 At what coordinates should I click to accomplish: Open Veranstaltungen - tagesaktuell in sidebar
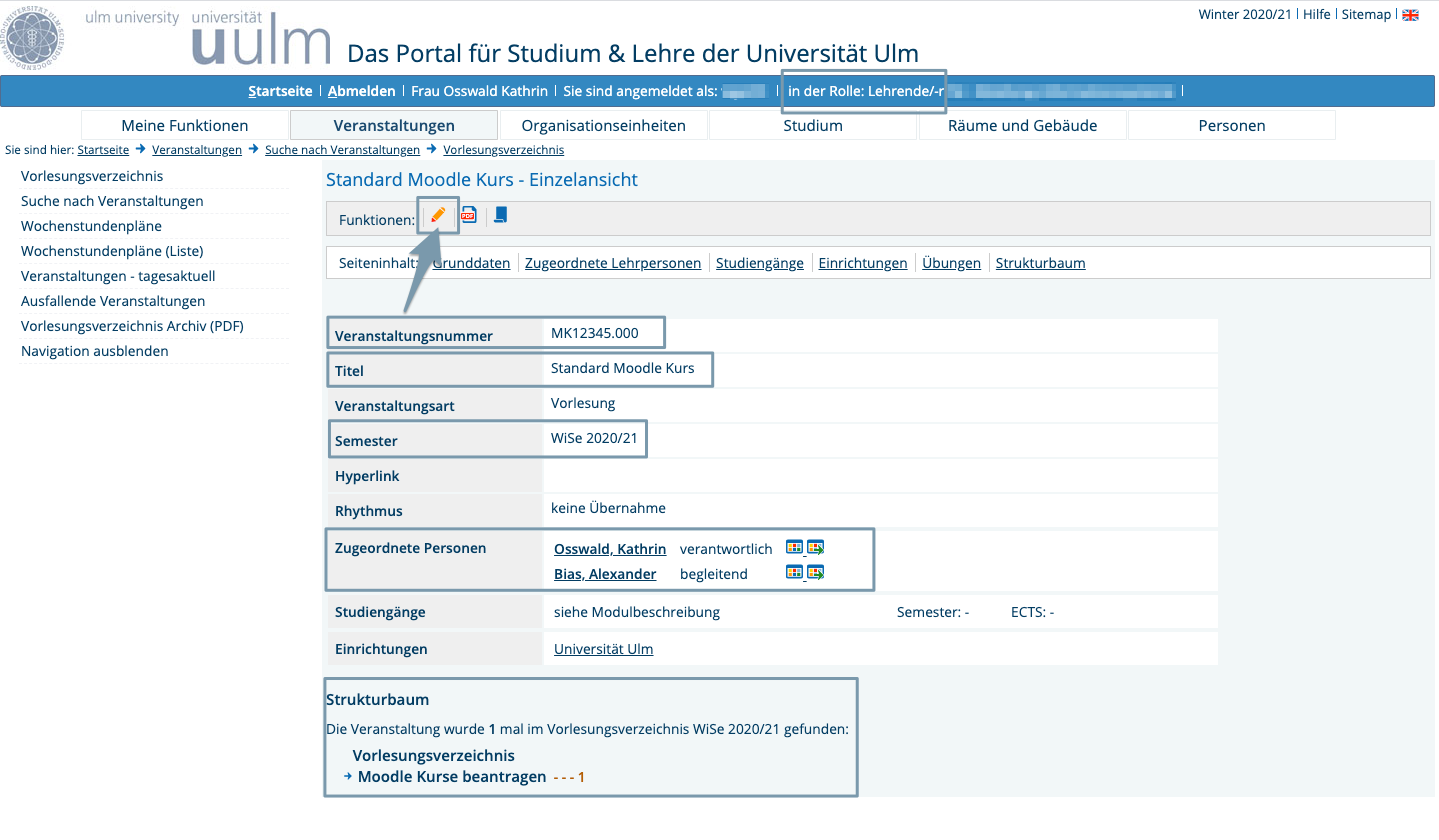[118, 276]
